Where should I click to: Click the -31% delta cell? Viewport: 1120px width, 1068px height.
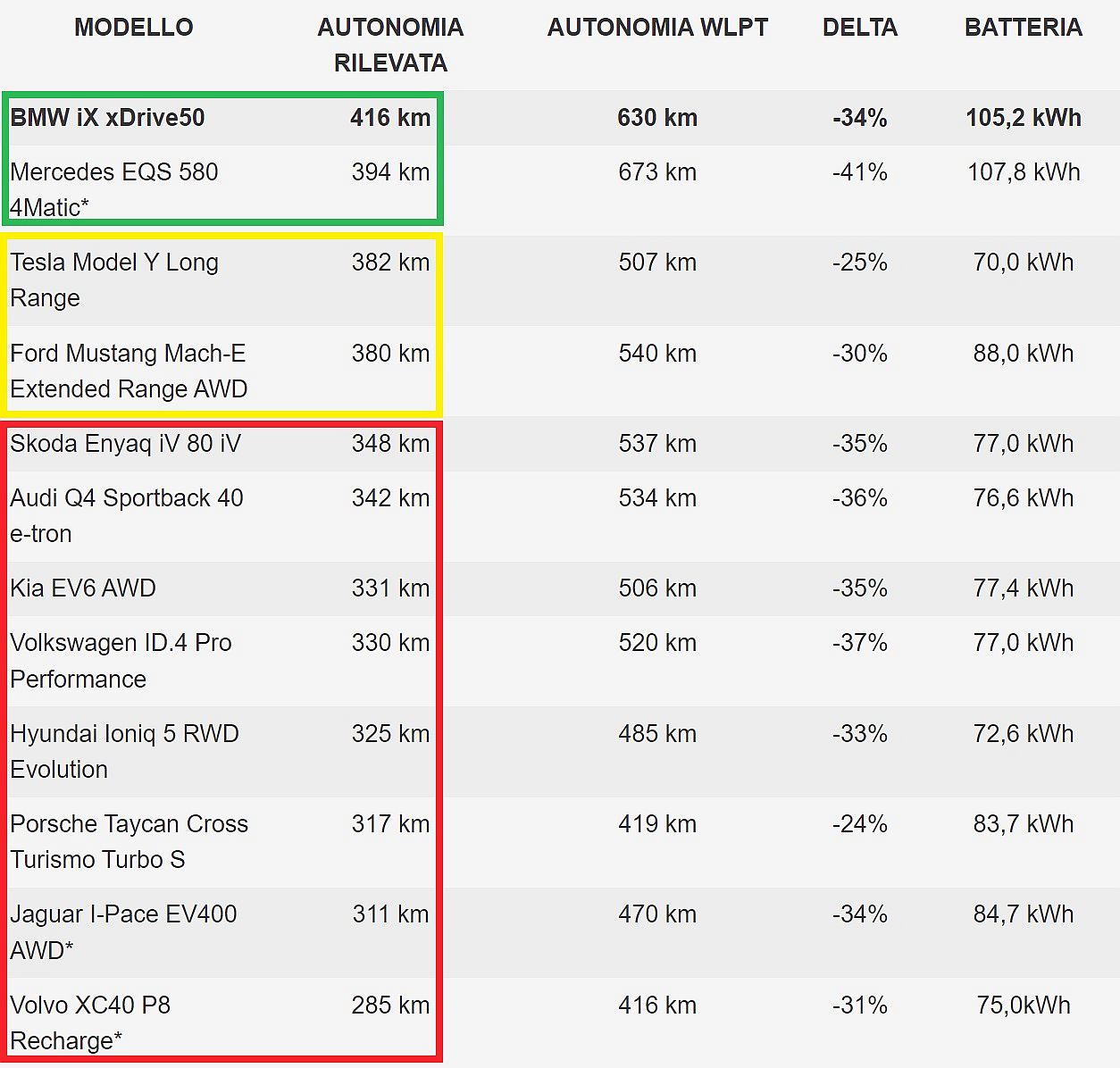pyautogui.click(x=860, y=1005)
